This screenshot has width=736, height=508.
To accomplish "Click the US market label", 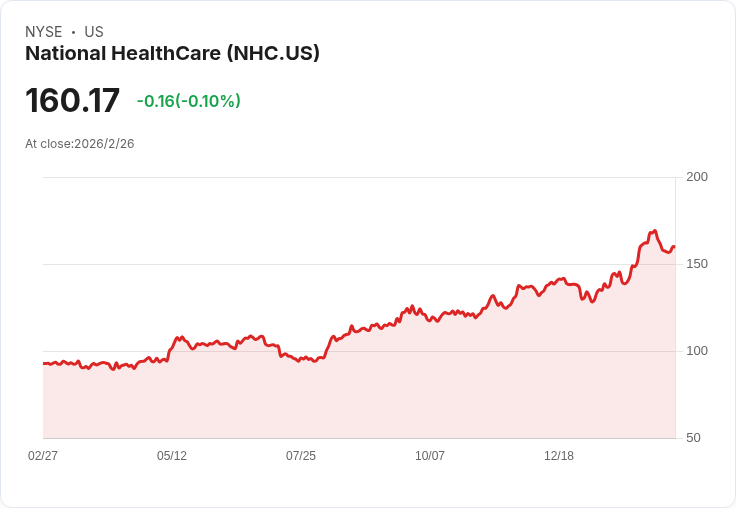I will coord(94,32).
